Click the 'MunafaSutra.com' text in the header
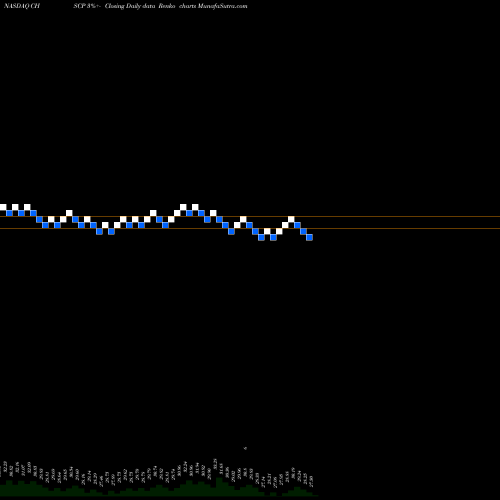This screenshot has width=500, height=500. (x=223, y=6)
